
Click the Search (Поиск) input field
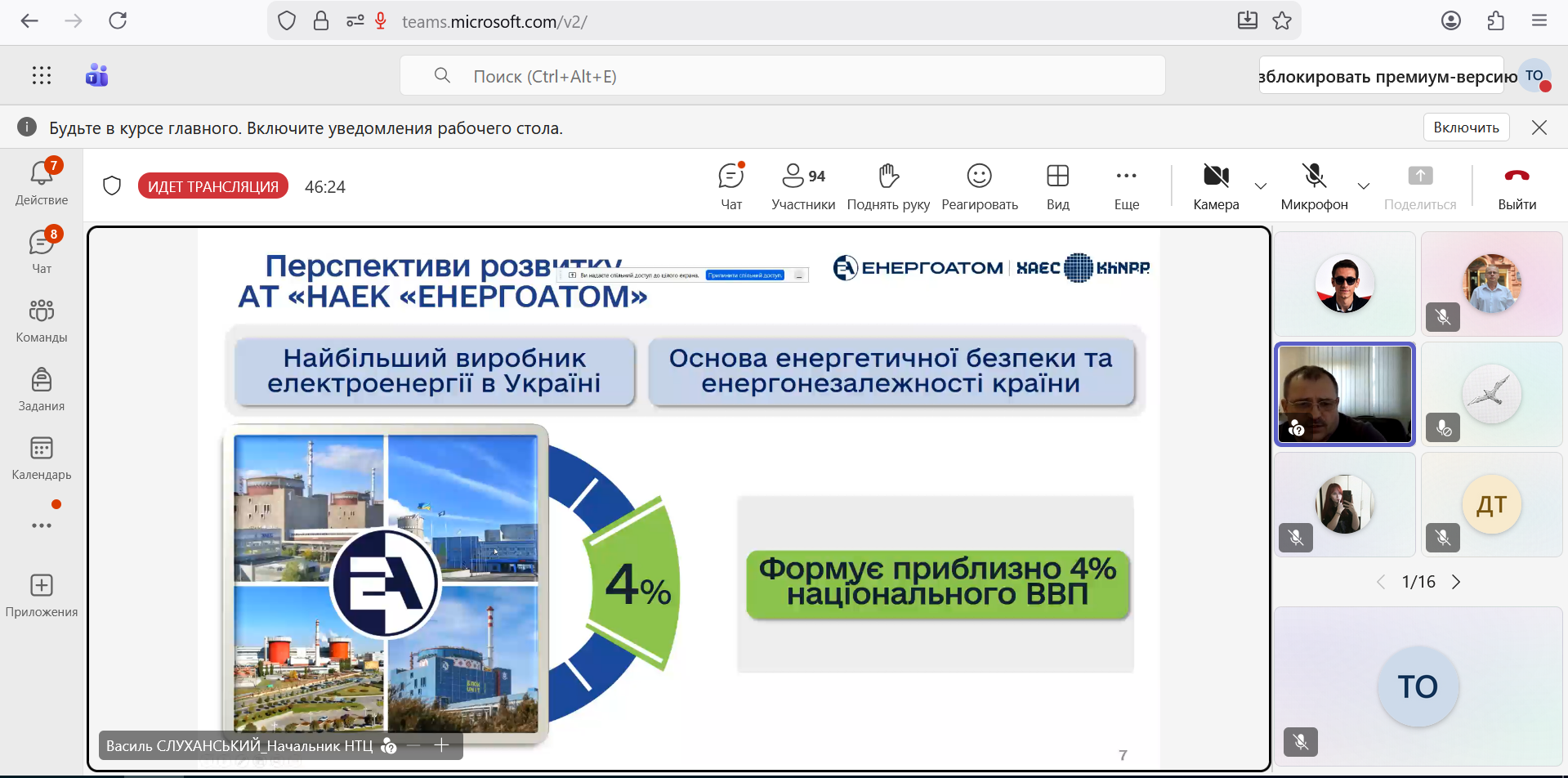click(782, 76)
